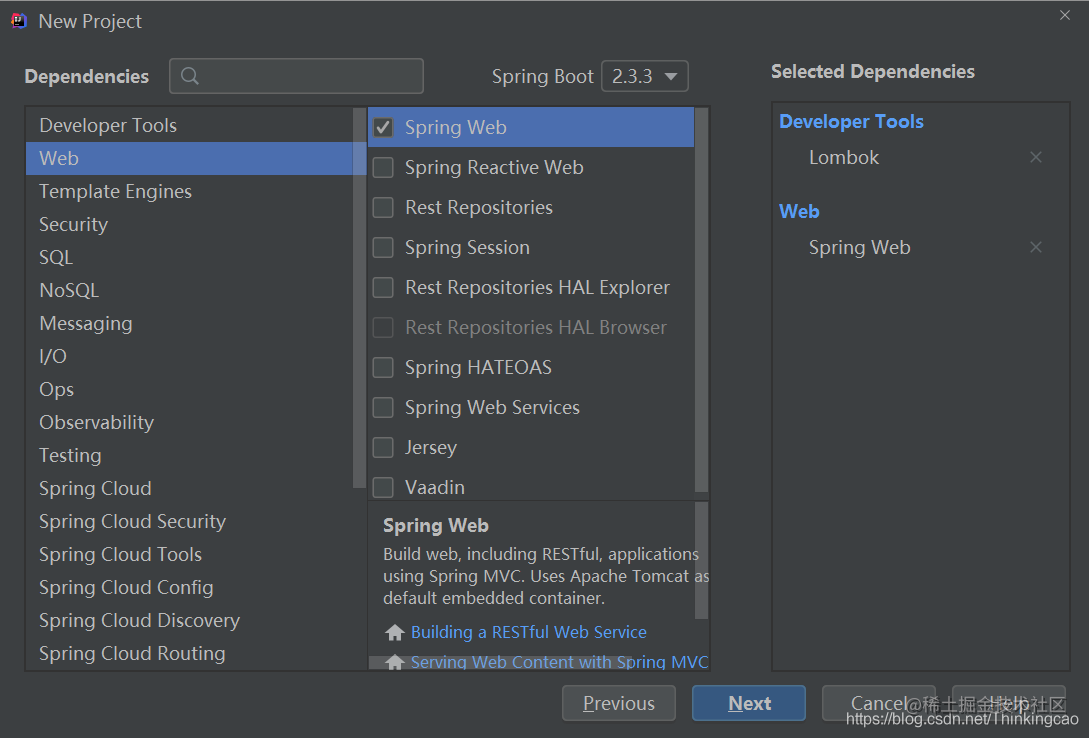Check the Rest Repositories checkbox
The width and height of the screenshot is (1089, 738).
coord(383,207)
